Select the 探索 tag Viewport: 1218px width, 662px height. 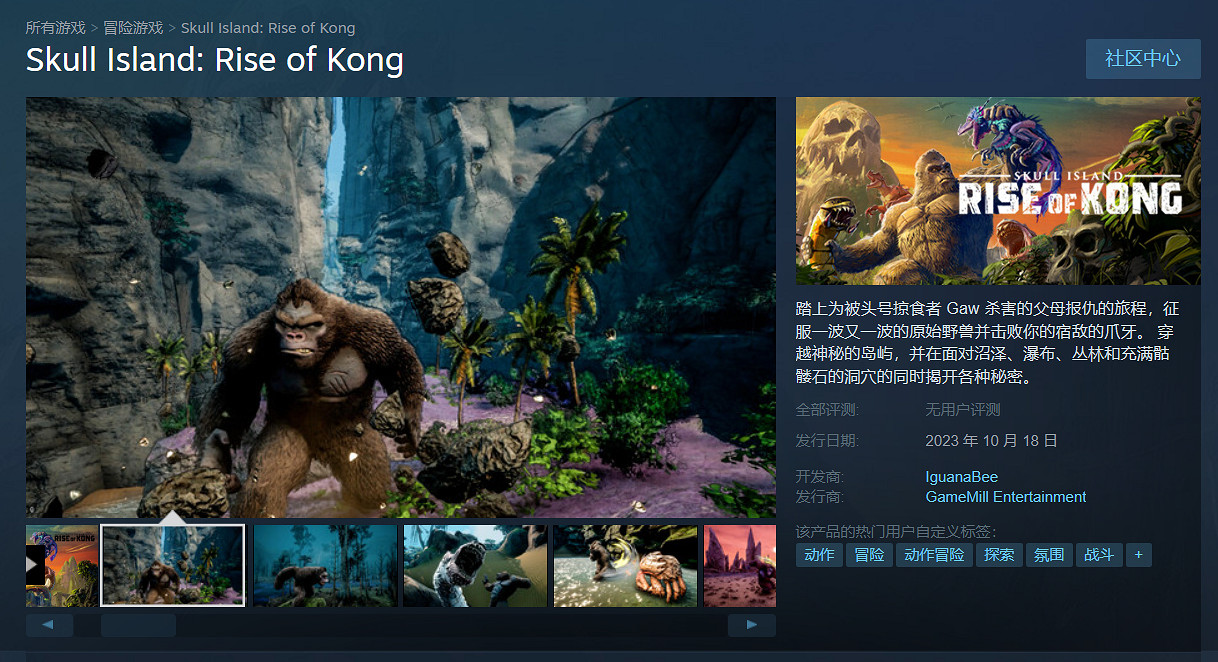999,555
